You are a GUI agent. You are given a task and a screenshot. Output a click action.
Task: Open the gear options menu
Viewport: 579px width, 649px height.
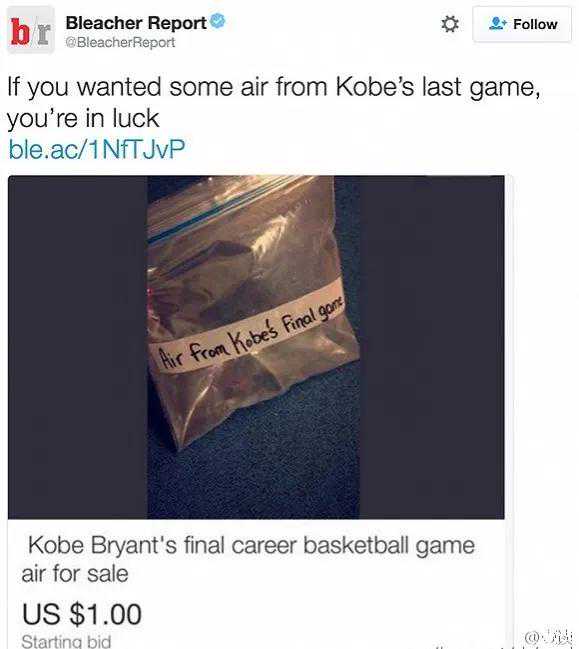point(450,24)
